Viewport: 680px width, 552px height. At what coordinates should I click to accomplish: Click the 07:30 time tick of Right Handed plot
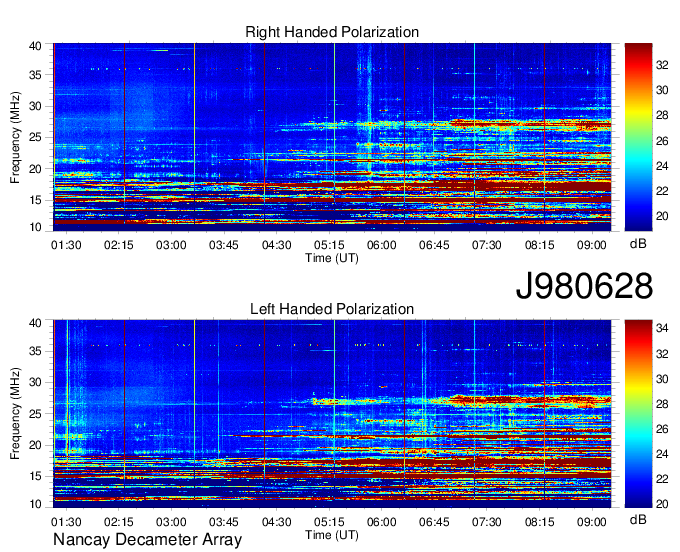click(487, 245)
